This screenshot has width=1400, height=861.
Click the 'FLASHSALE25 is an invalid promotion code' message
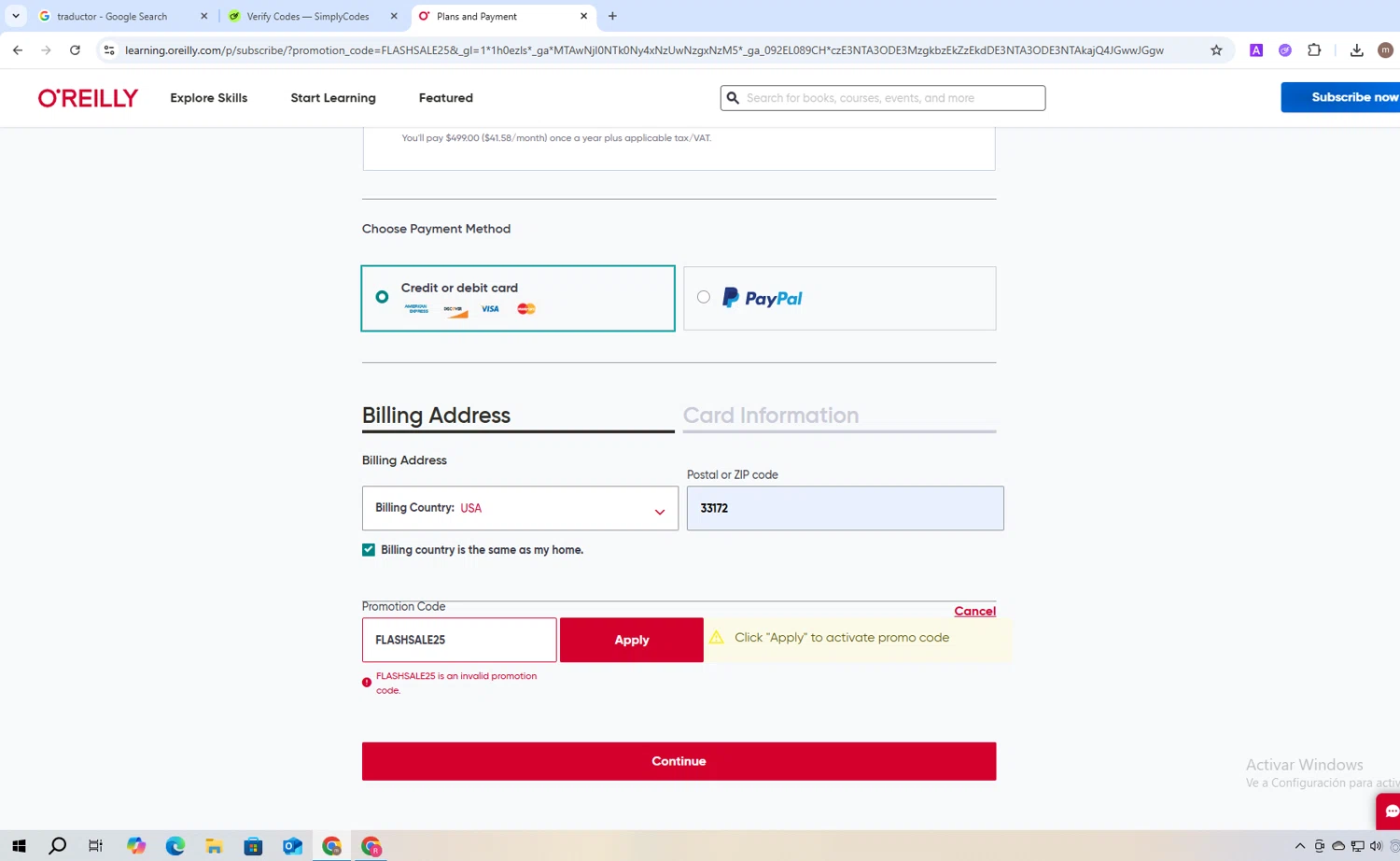[456, 683]
